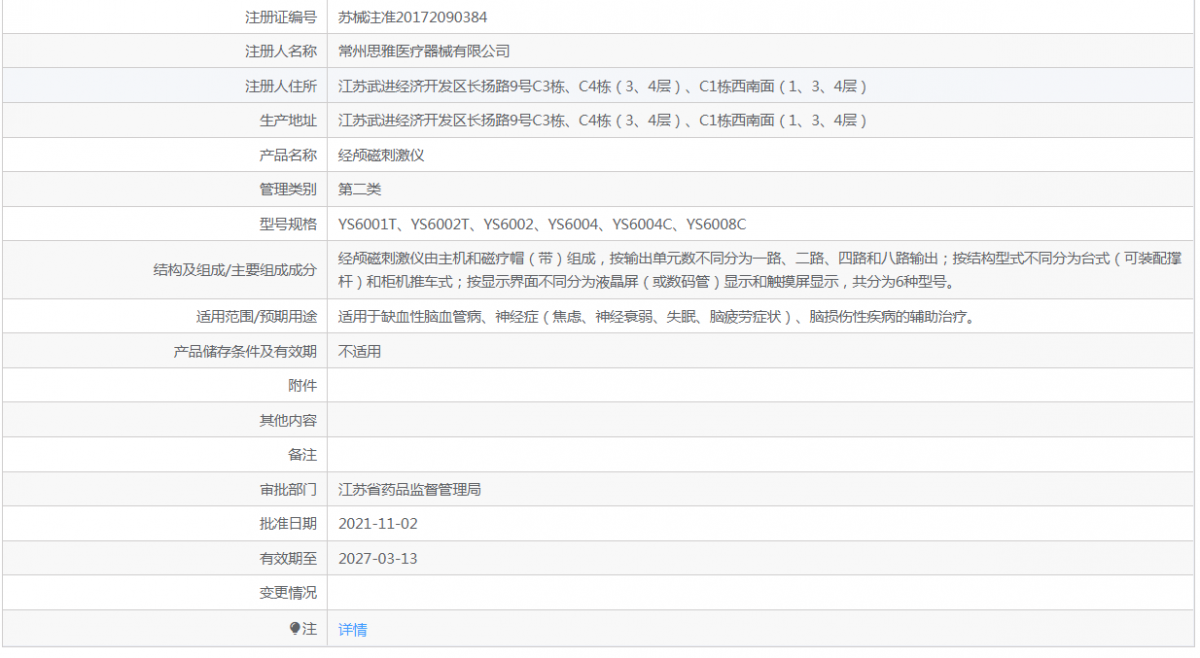Viewport: 1200px width, 658px height.
Task: Click the address value in 注册人住所 row
Action: (x=602, y=86)
